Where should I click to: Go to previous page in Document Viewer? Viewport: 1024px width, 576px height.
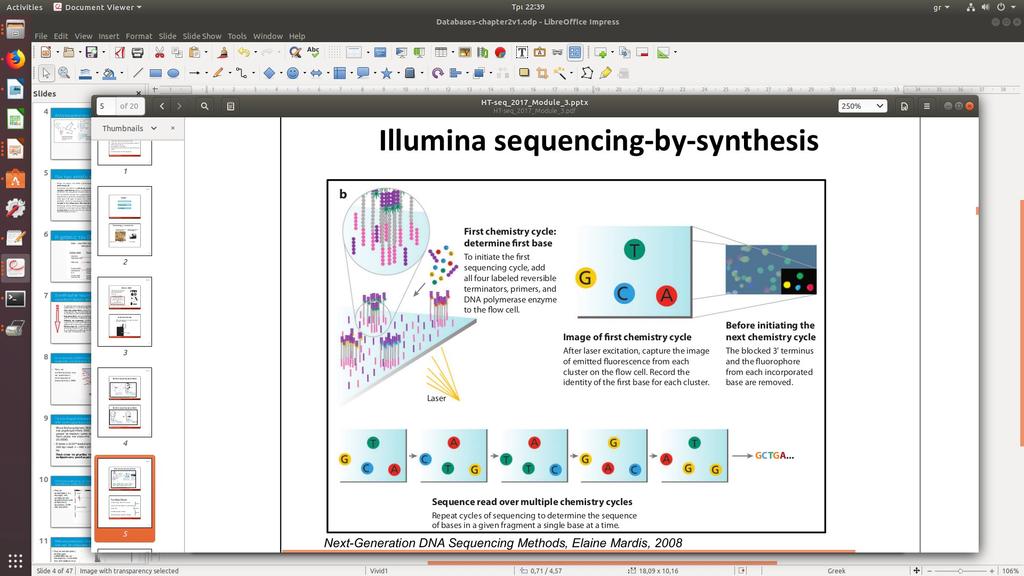tap(162, 106)
